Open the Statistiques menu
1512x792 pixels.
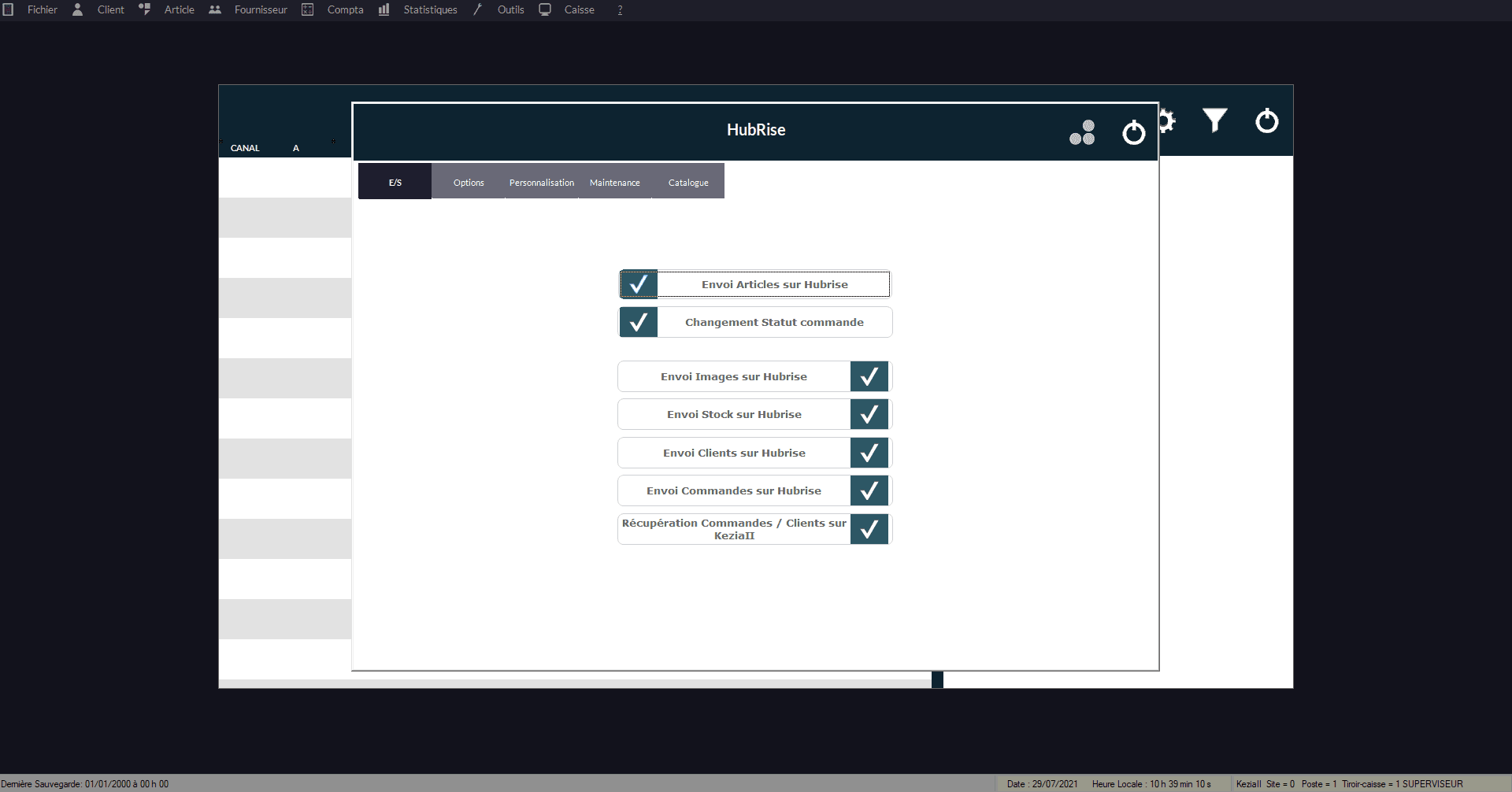coord(430,10)
